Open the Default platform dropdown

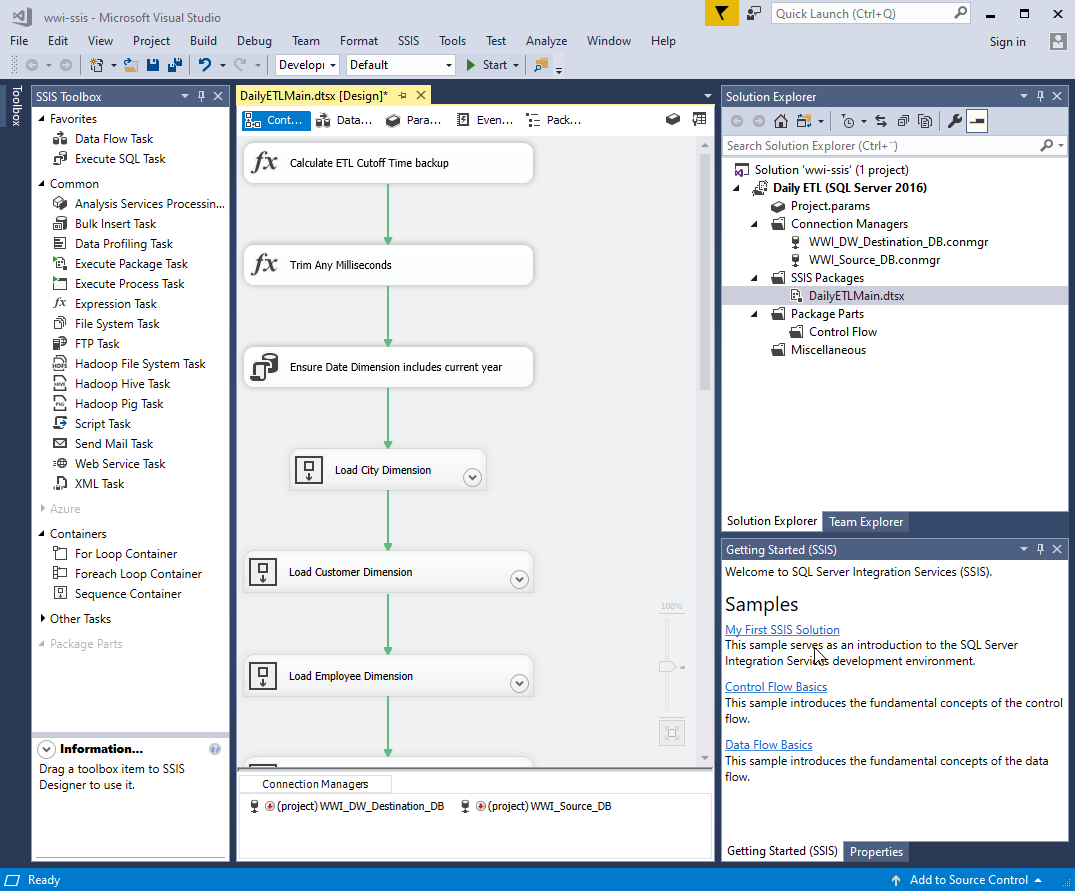point(400,65)
